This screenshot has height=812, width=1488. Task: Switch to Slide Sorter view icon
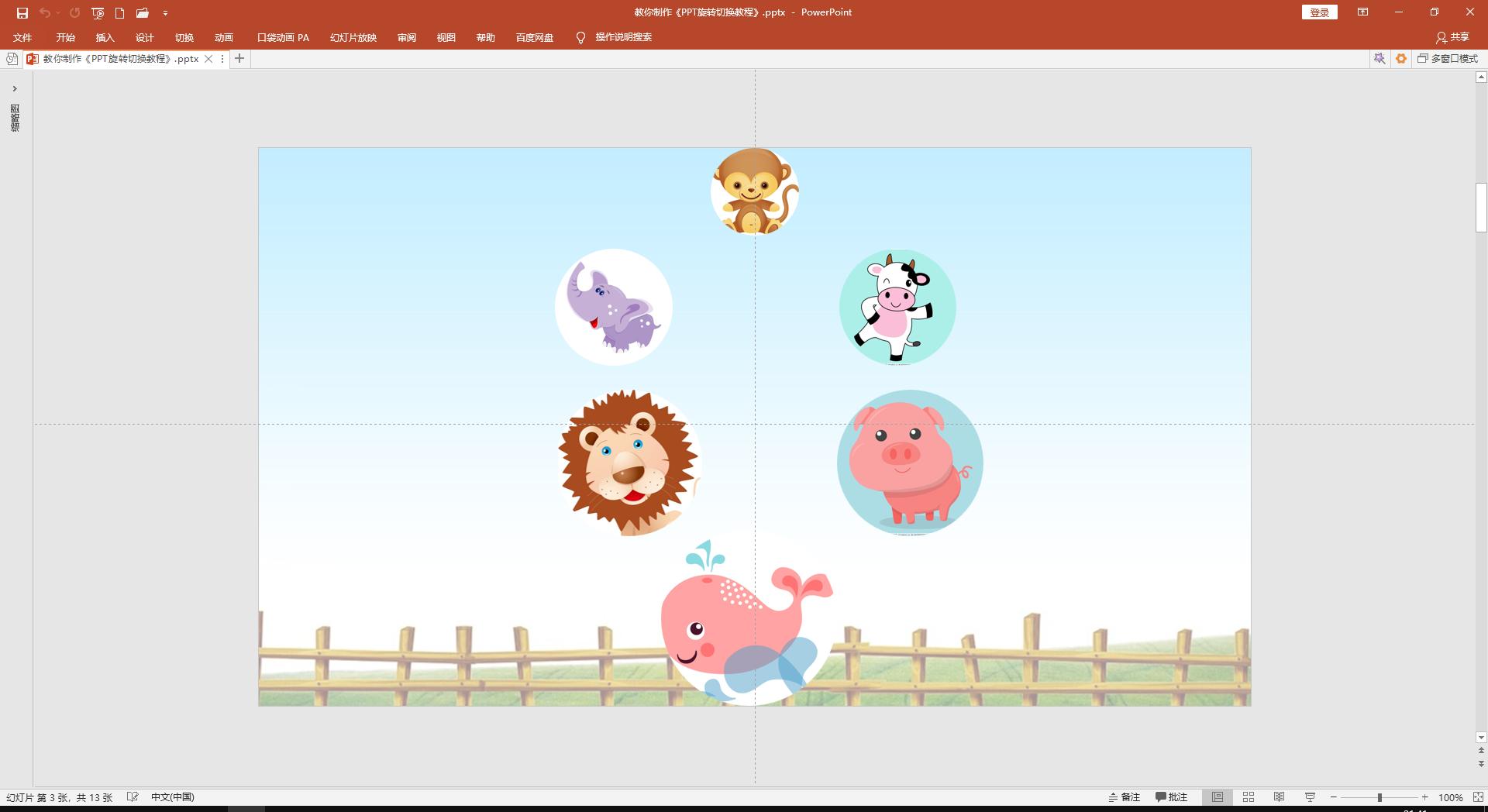point(1249,797)
